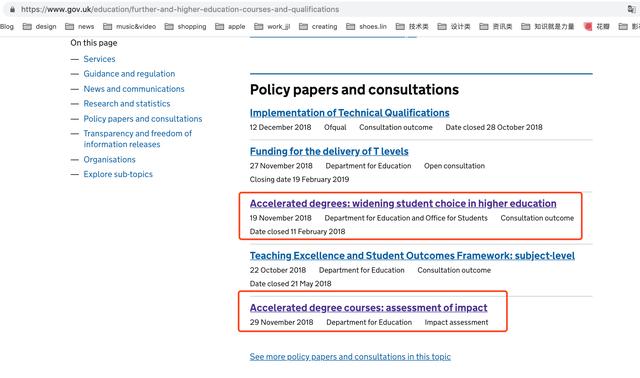Click the 'Policy papers and consultations' main heading
The height and width of the screenshot is (378, 640).
point(354,90)
